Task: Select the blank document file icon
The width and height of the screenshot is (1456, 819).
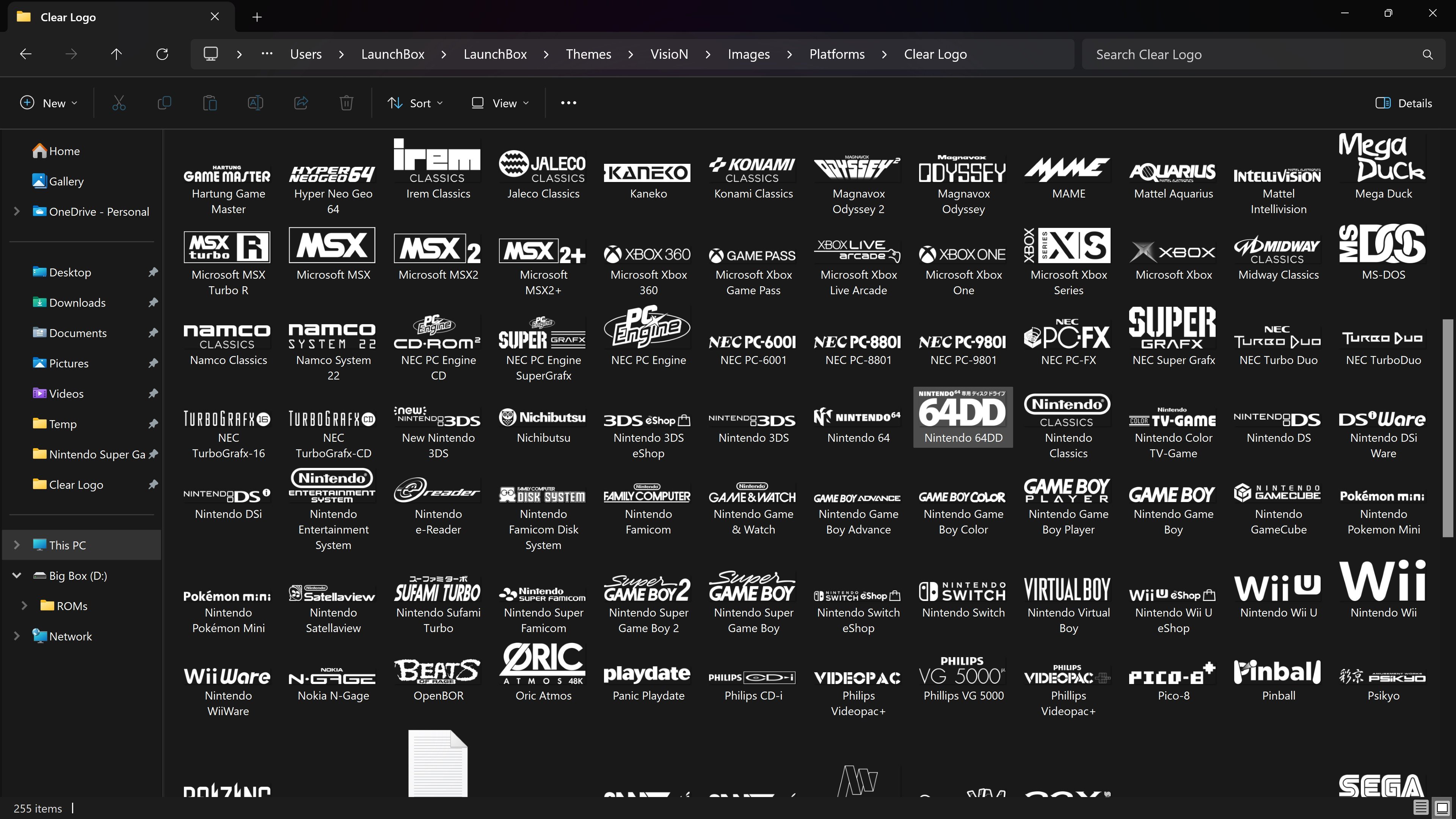Action: click(438, 763)
